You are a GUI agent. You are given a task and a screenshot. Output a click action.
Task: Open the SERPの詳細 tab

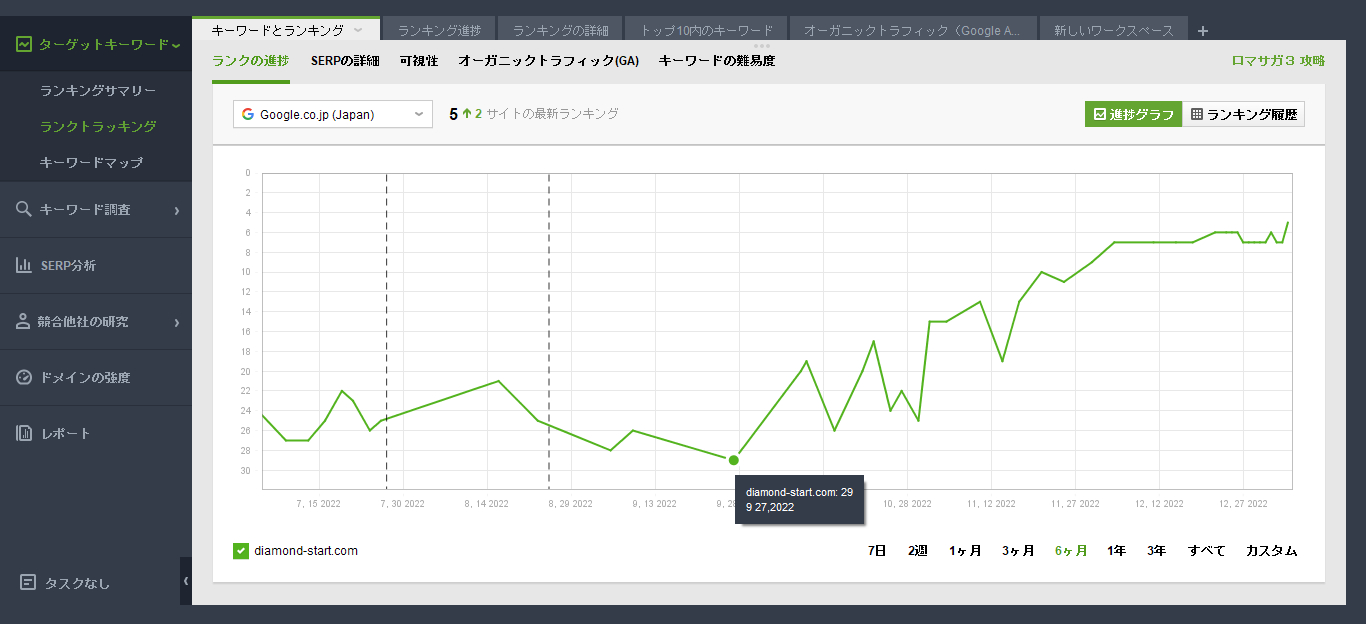pyautogui.click(x=345, y=61)
